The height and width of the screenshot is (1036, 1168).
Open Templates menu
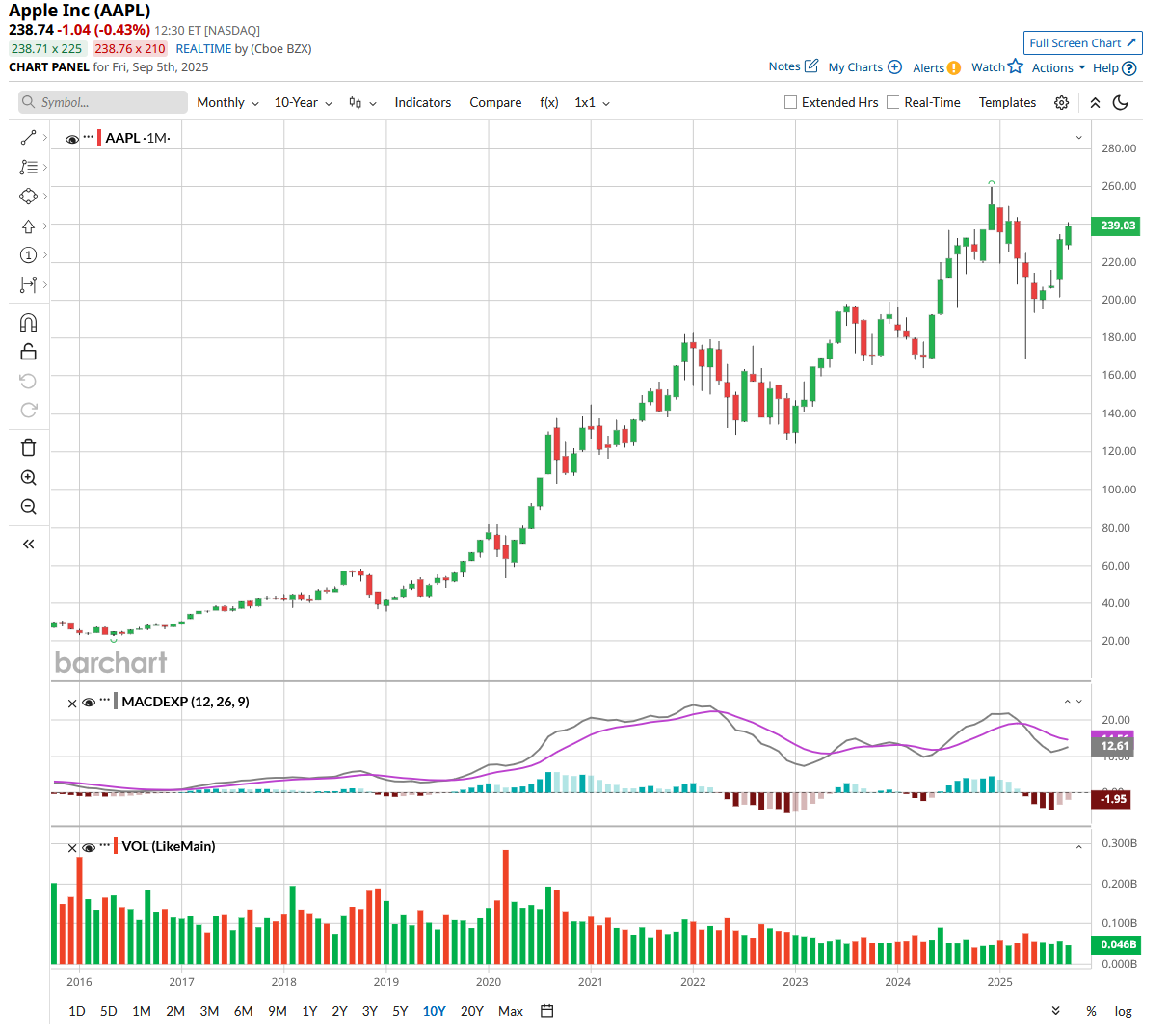(x=1007, y=102)
